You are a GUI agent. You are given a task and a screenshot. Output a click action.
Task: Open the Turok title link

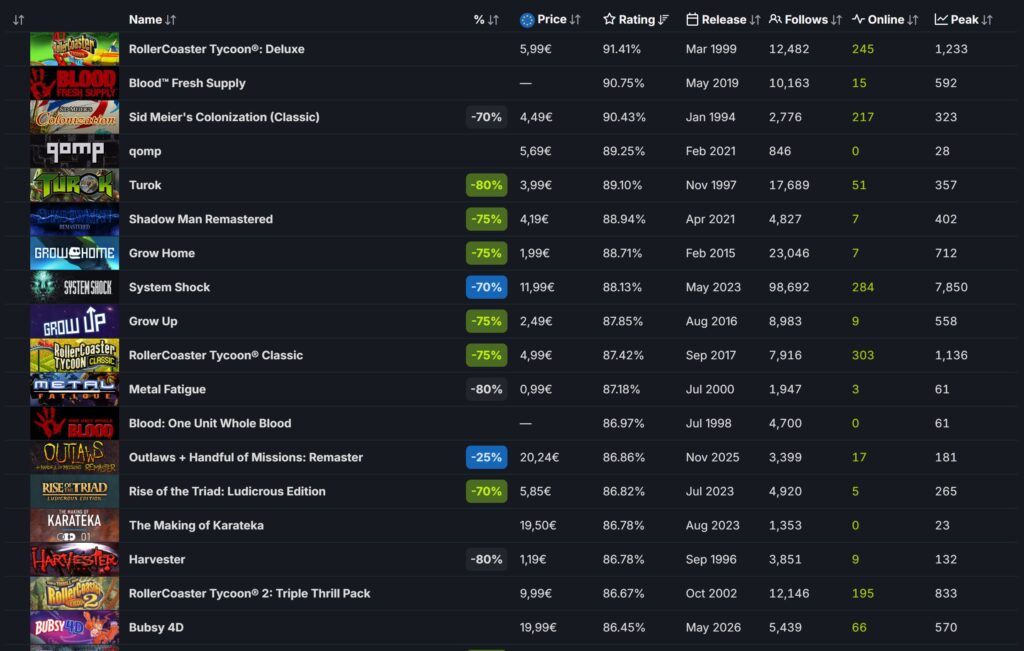(145, 185)
